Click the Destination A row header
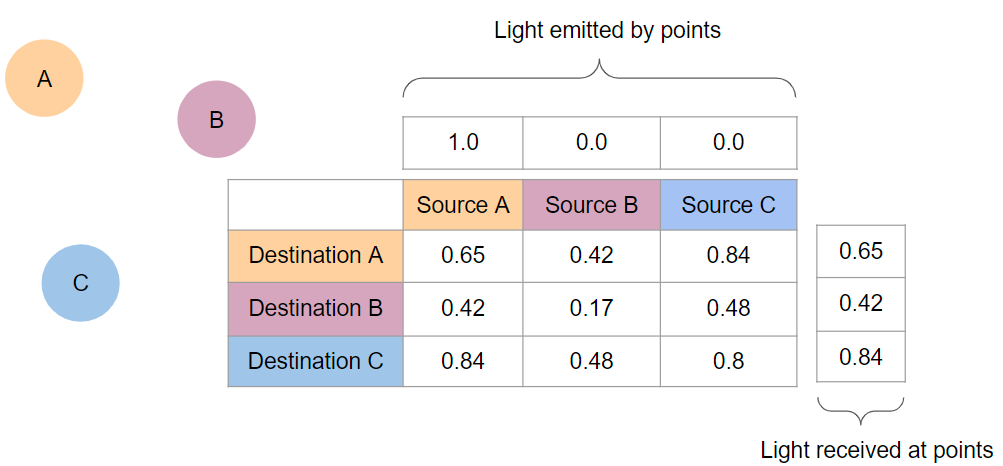 (315, 255)
